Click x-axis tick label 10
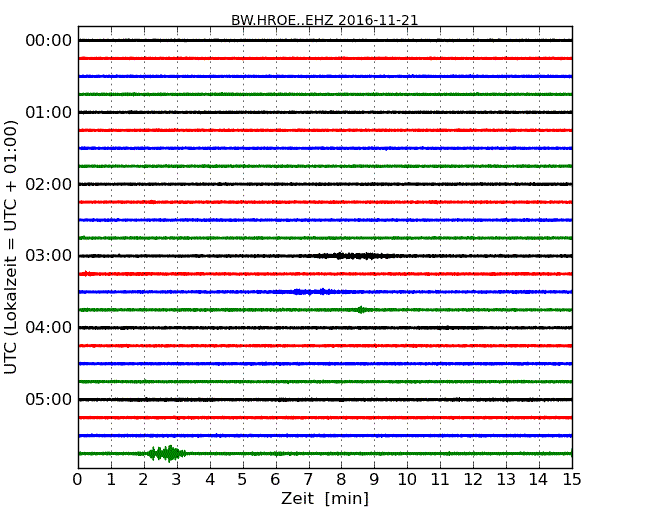Image resolution: width=650 pixels, height=520 pixels. click(407, 480)
